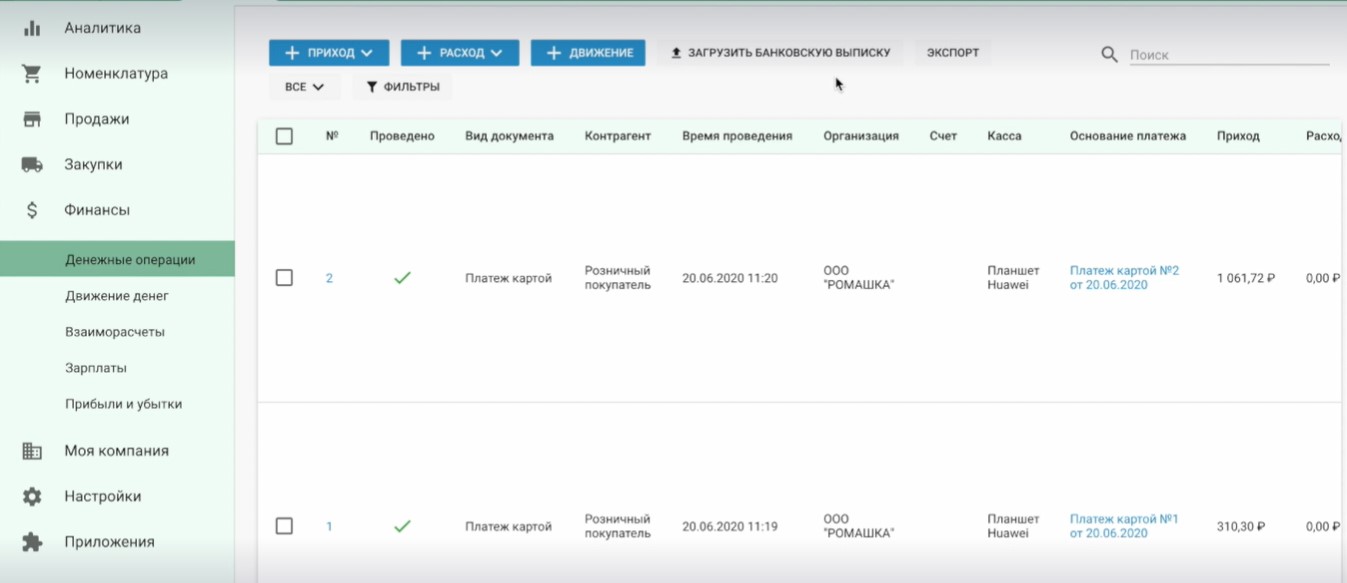Click the 20.06.2020 11:20 timestamp
The image size is (1347, 583).
730,278
